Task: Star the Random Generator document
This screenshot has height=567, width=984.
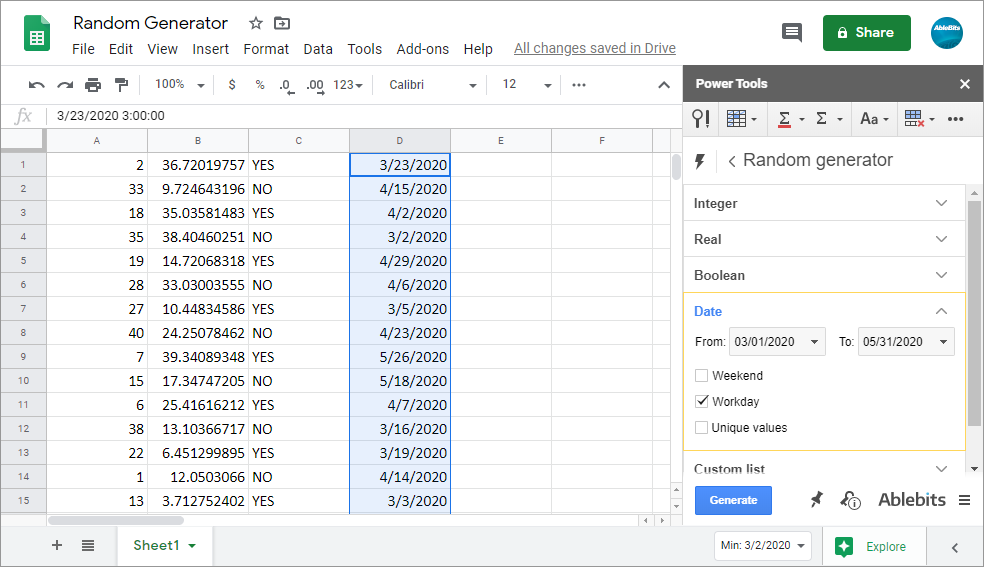Action: (255, 24)
